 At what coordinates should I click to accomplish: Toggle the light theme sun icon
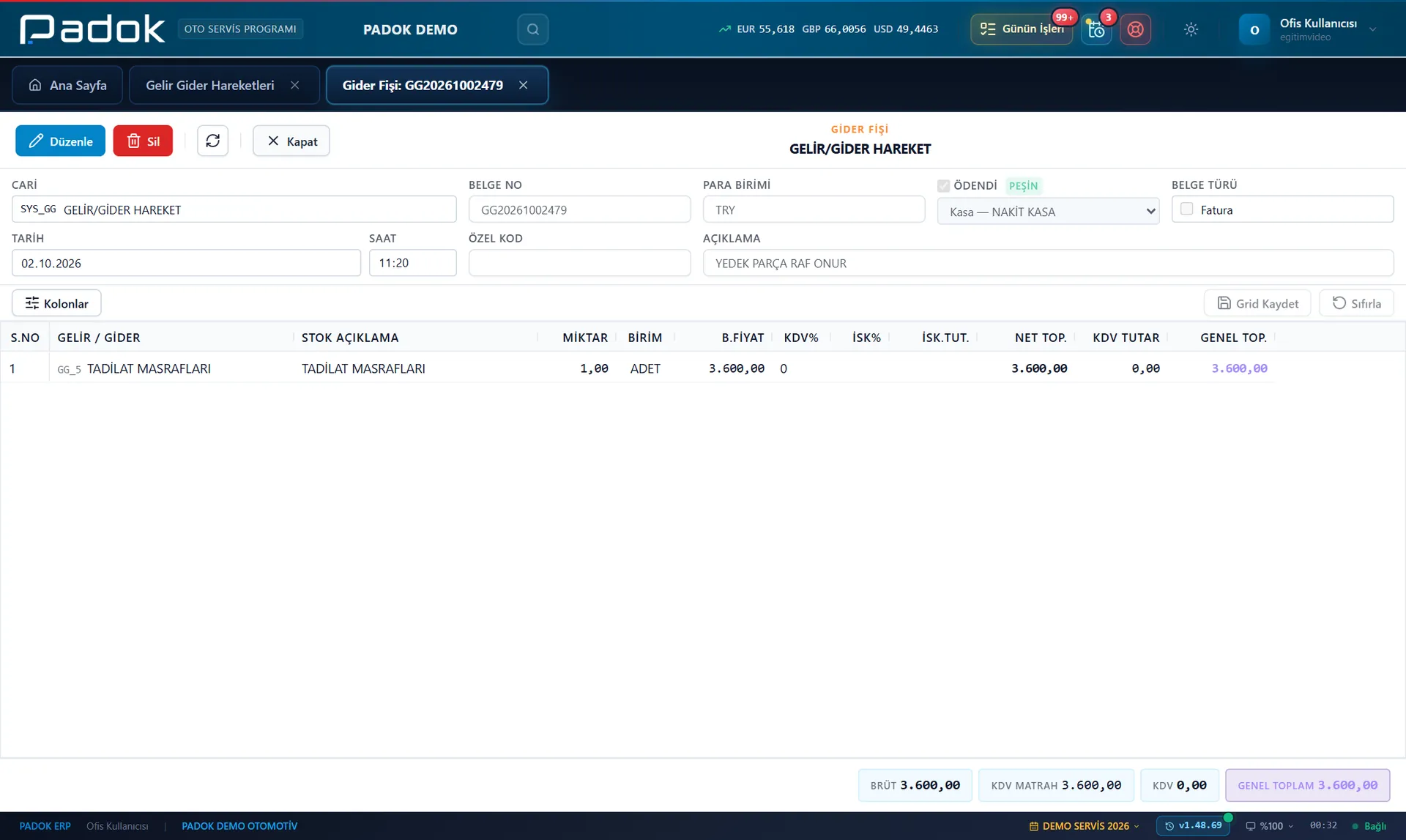coord(1191,29)
